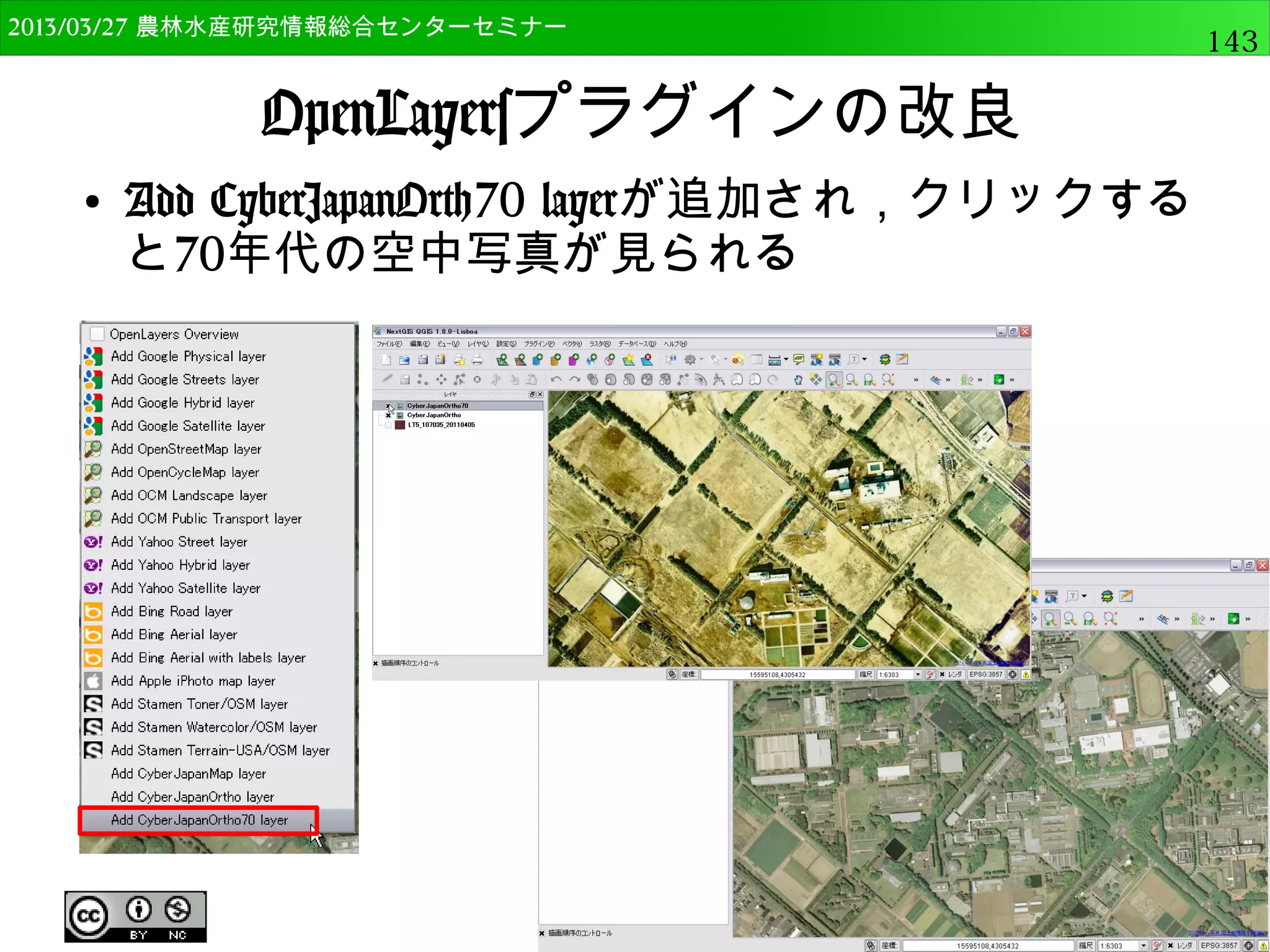Viewport: 1270px width, 952px height.
Task: Check the OpenLayers Overview checkbox
Action: click(x=97, y=334)
